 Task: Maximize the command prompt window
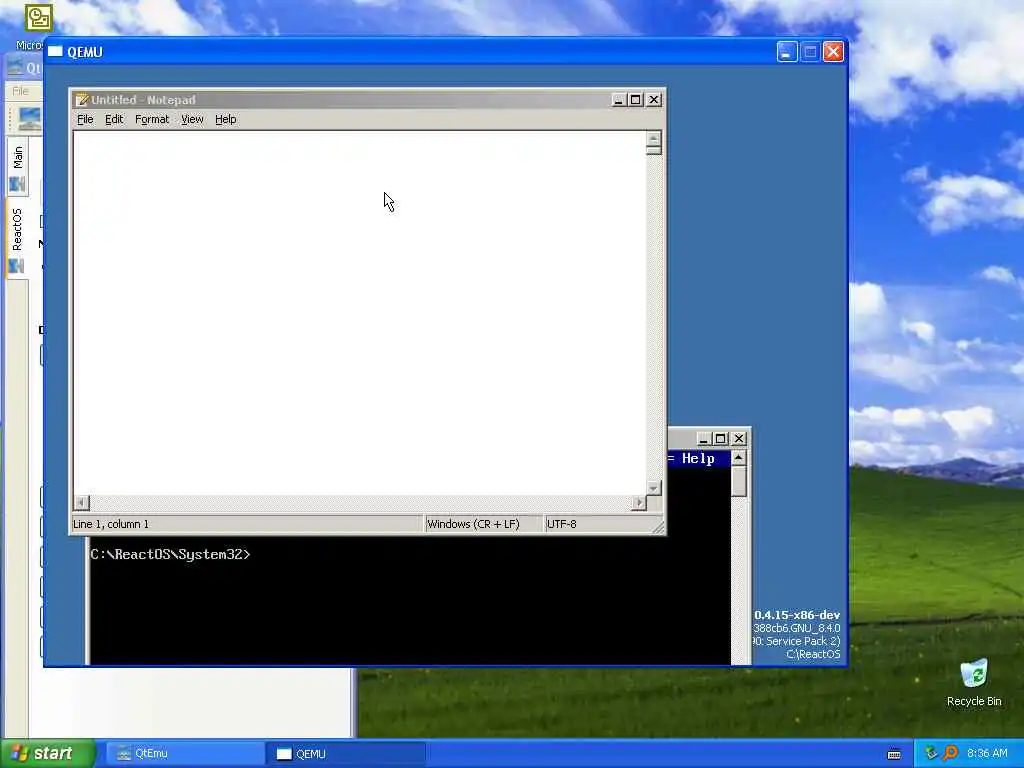[x=720, y=439]
